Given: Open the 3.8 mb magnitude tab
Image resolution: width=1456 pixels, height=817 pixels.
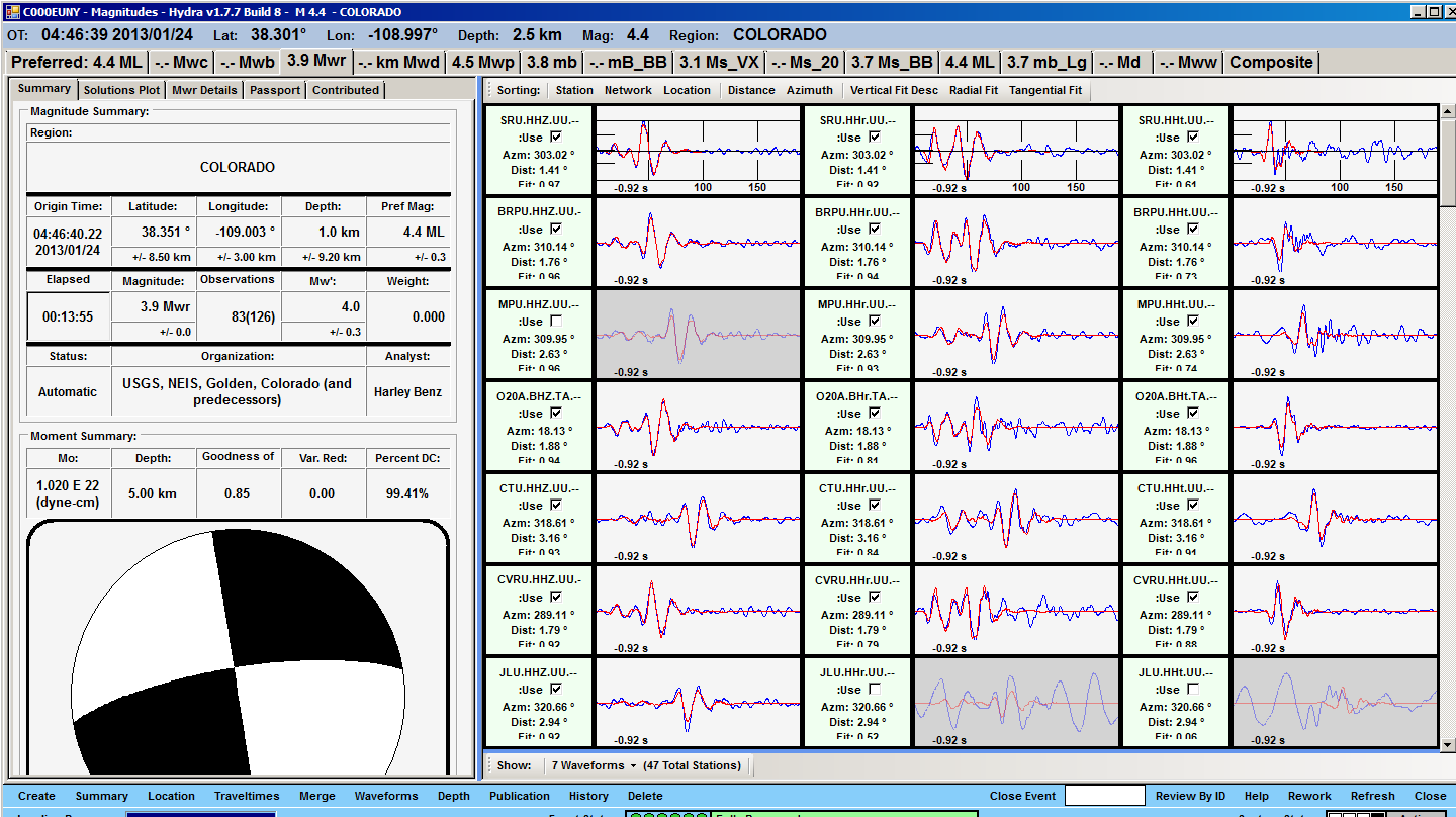Looking at the screenshot, I should [552, 62].
